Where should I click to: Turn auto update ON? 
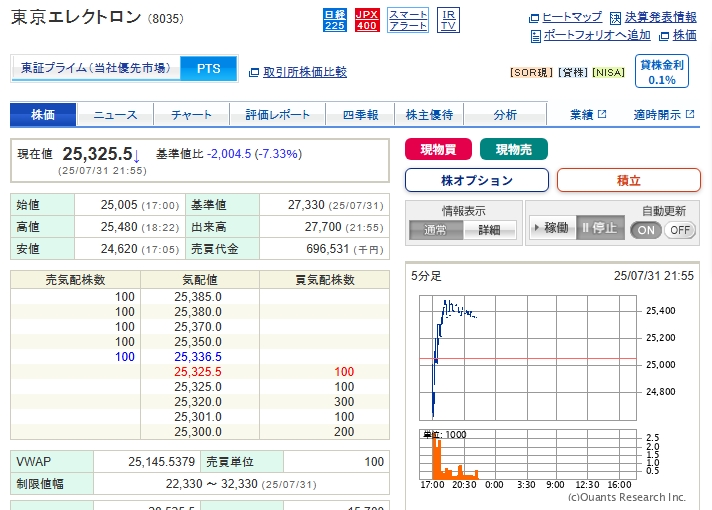click(646, 230)
